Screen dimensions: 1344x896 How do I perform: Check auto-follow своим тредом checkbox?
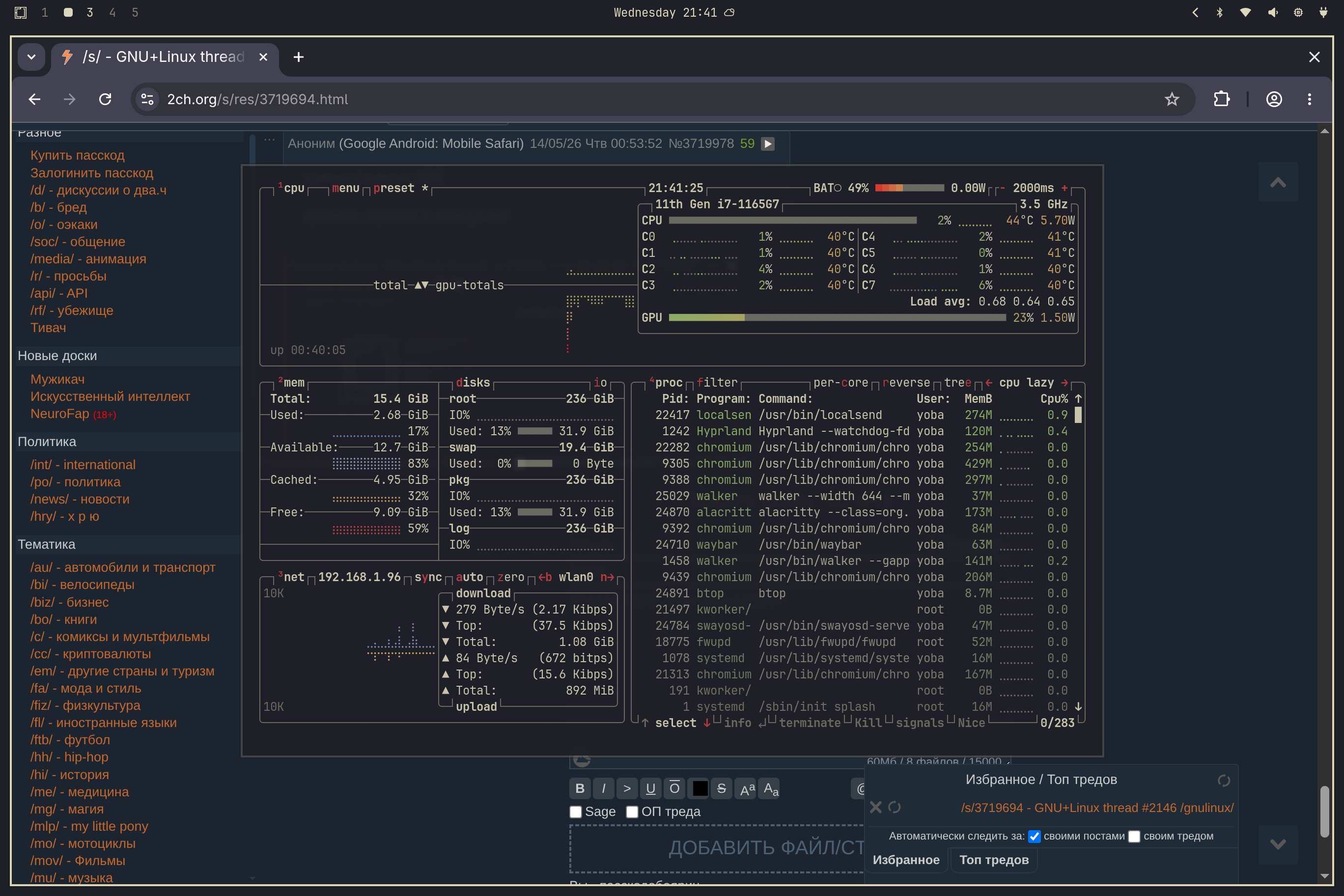tap(1134, 837)
